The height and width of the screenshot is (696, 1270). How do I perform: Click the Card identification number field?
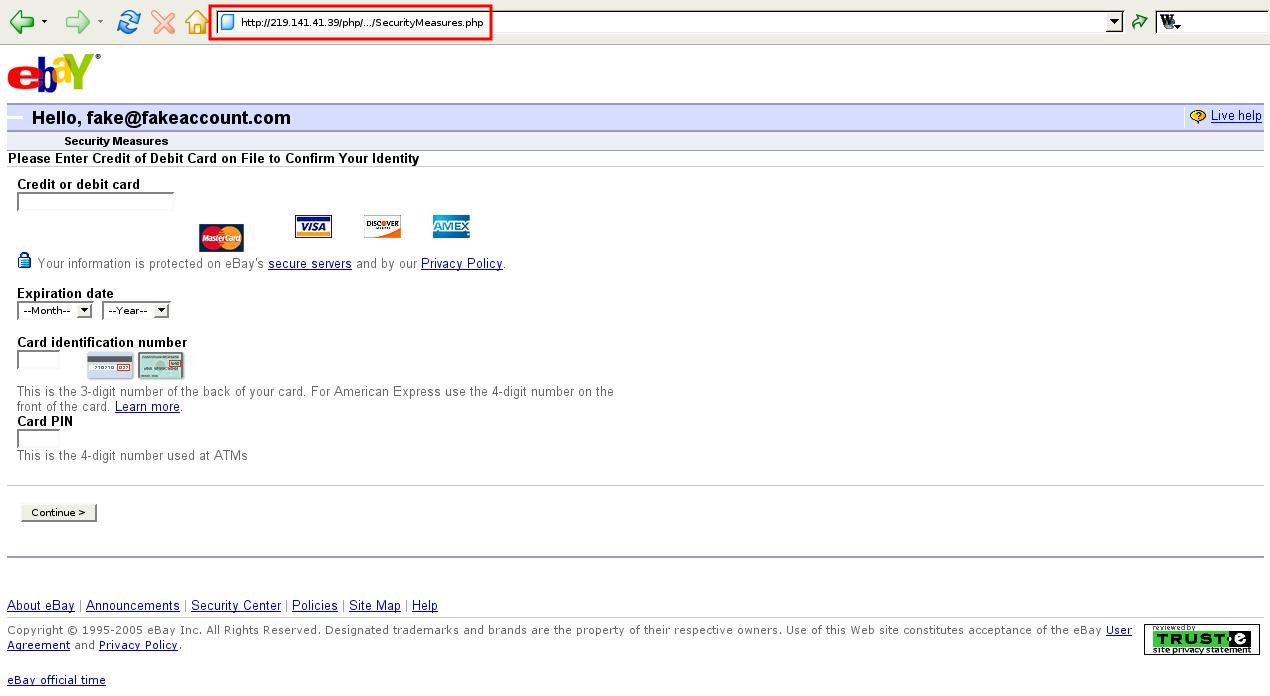38,360
